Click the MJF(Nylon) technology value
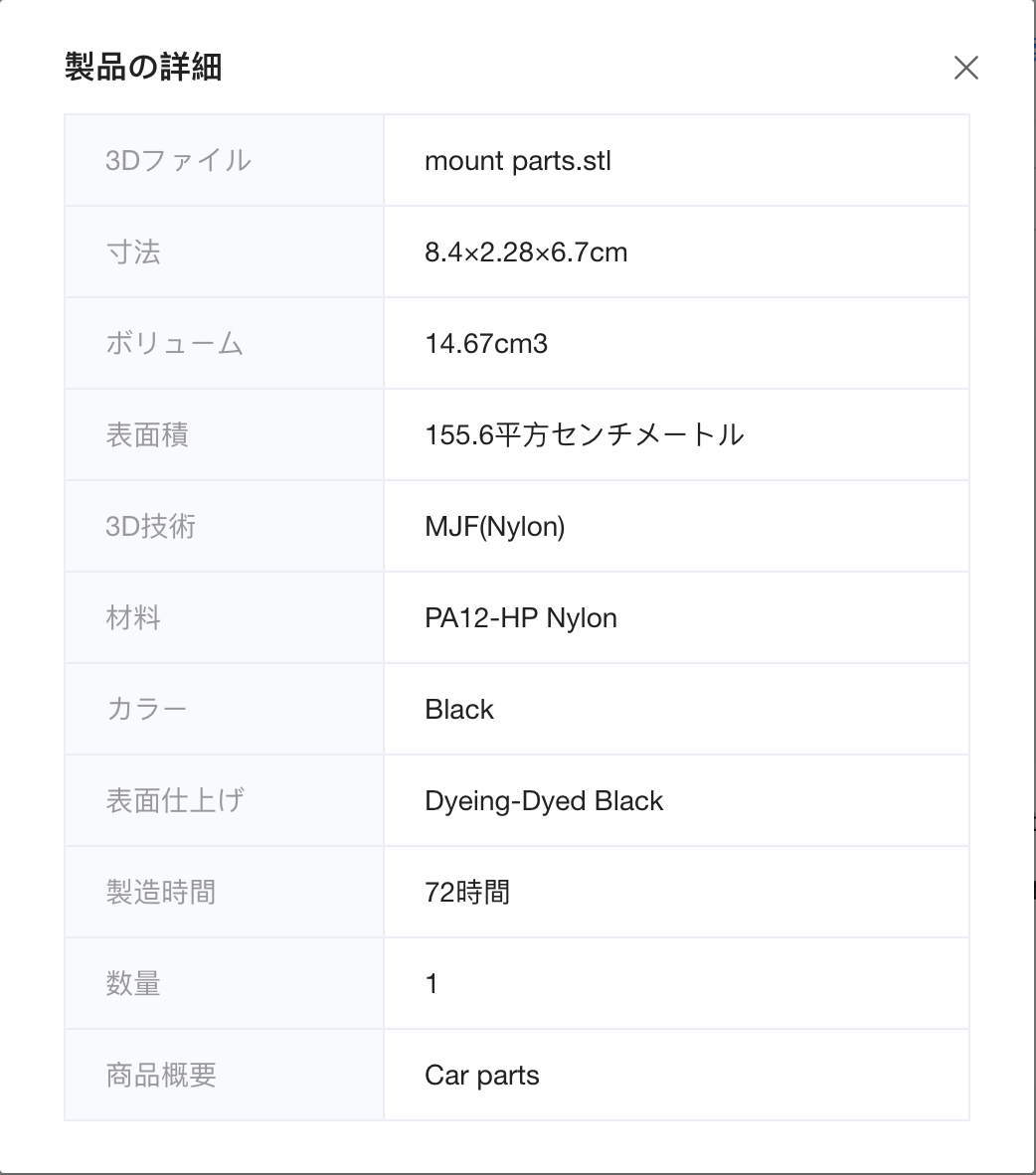The height and width of the screenshot is (1175, 1036). 495,526
